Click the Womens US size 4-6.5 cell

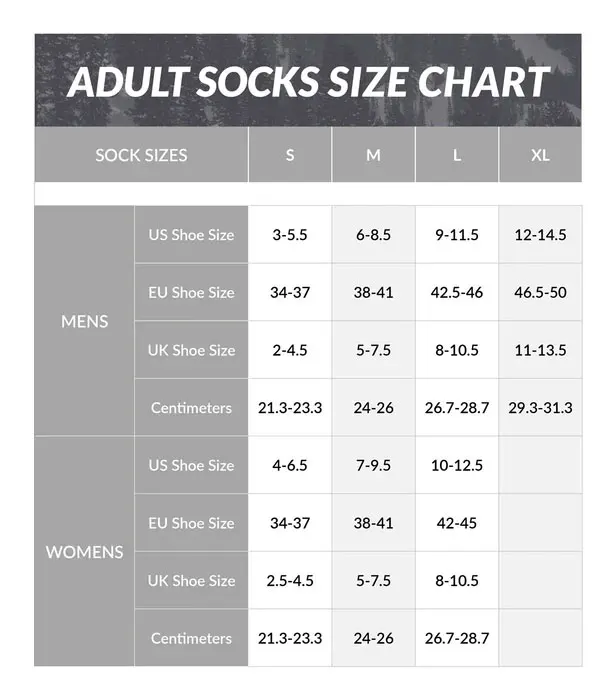pos(290,465)
